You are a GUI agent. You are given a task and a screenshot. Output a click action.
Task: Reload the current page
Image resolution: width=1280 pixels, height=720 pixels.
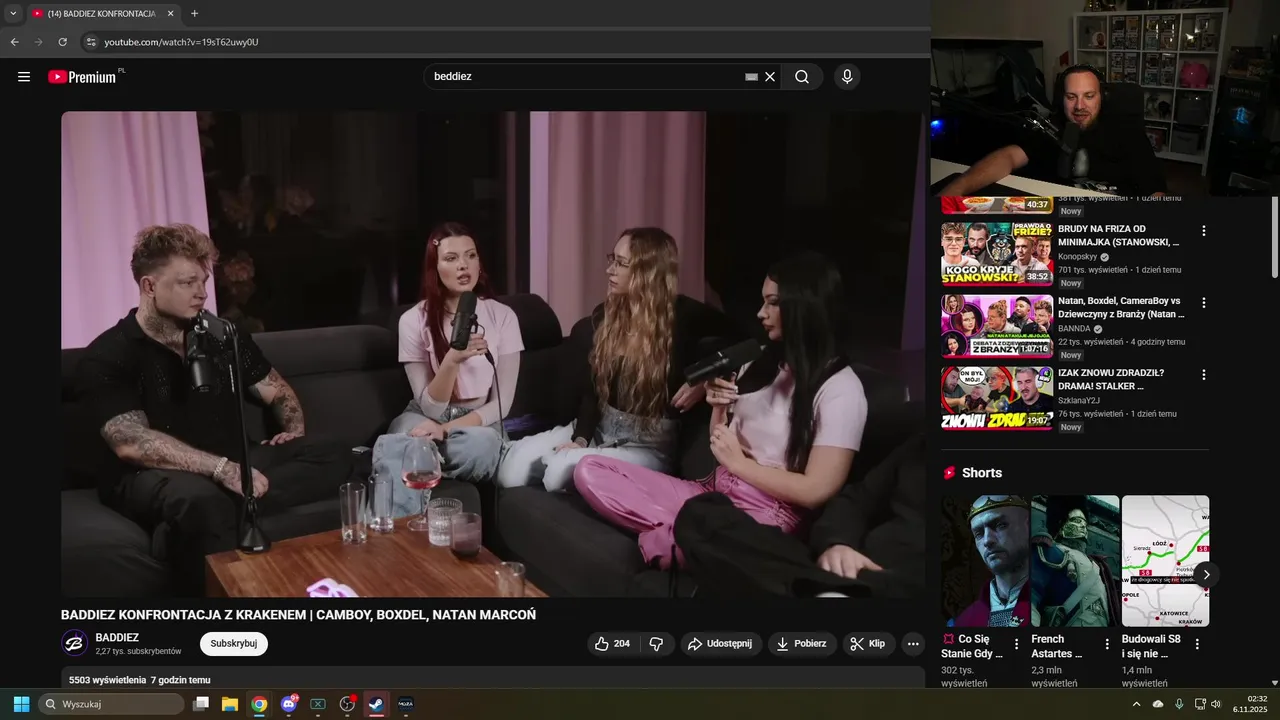click(x=62, y=42)
